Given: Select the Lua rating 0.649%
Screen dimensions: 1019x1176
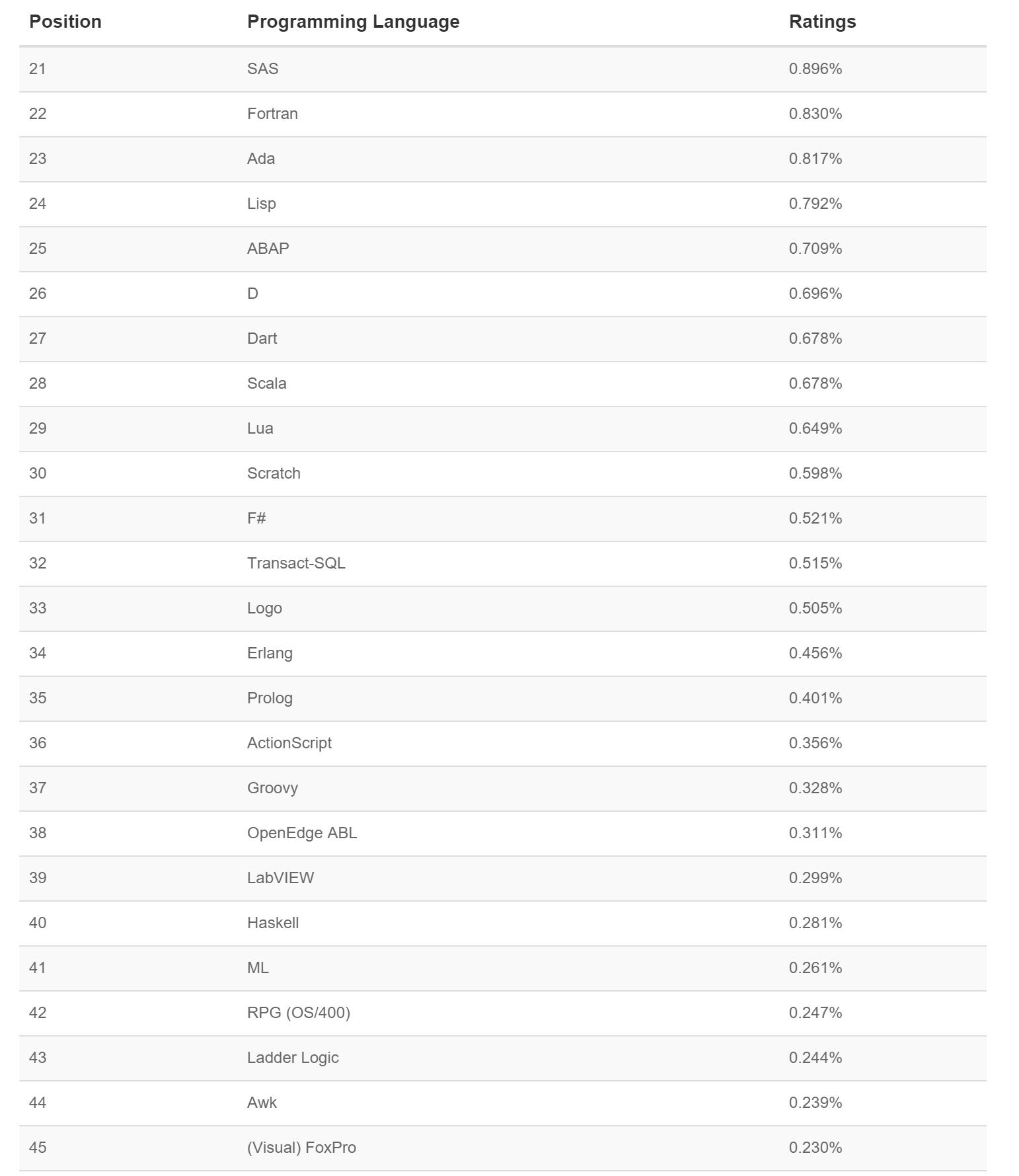Looking at the screenshot, I should [815, 428].
